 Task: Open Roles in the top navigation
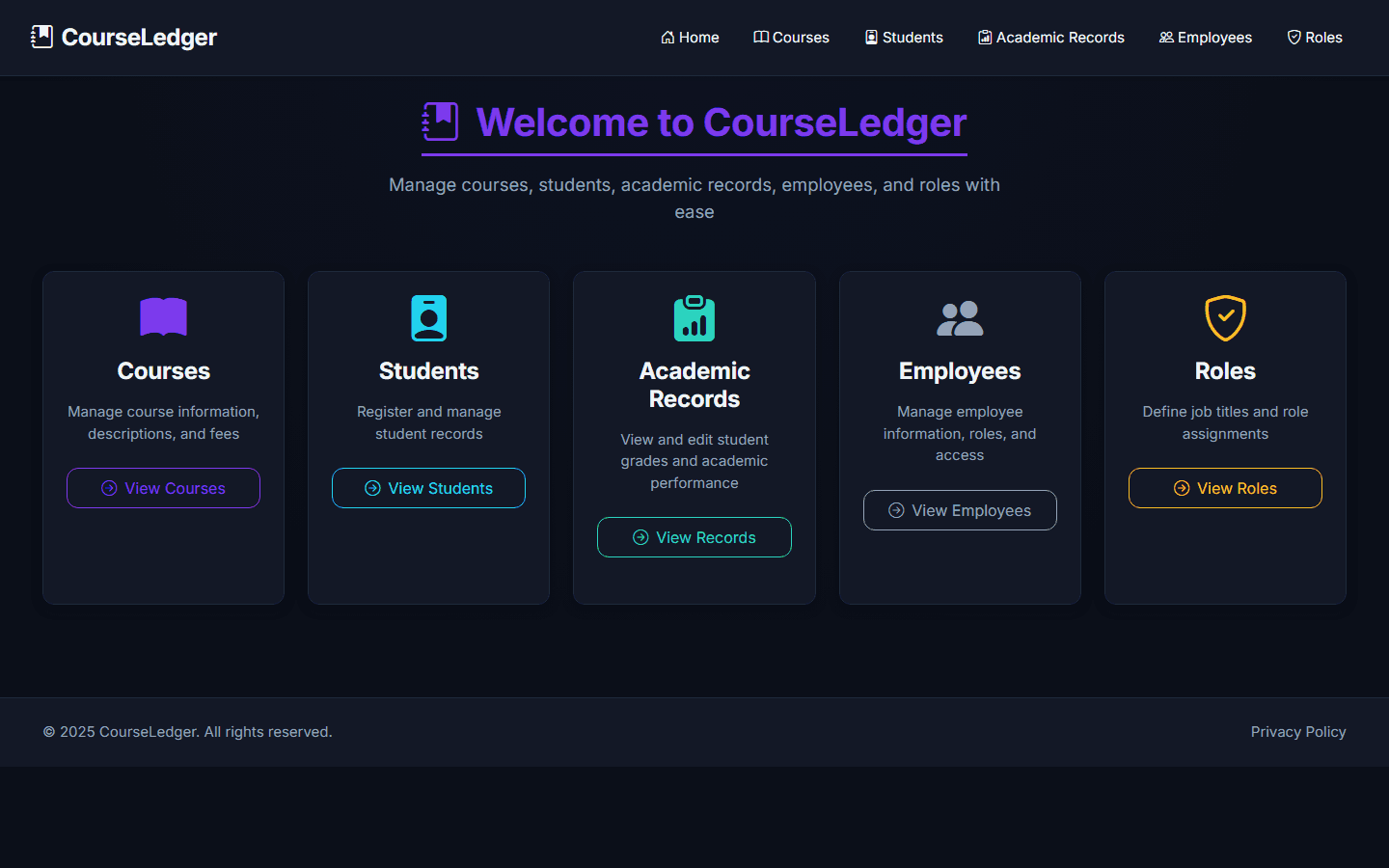coord(1315,38)
